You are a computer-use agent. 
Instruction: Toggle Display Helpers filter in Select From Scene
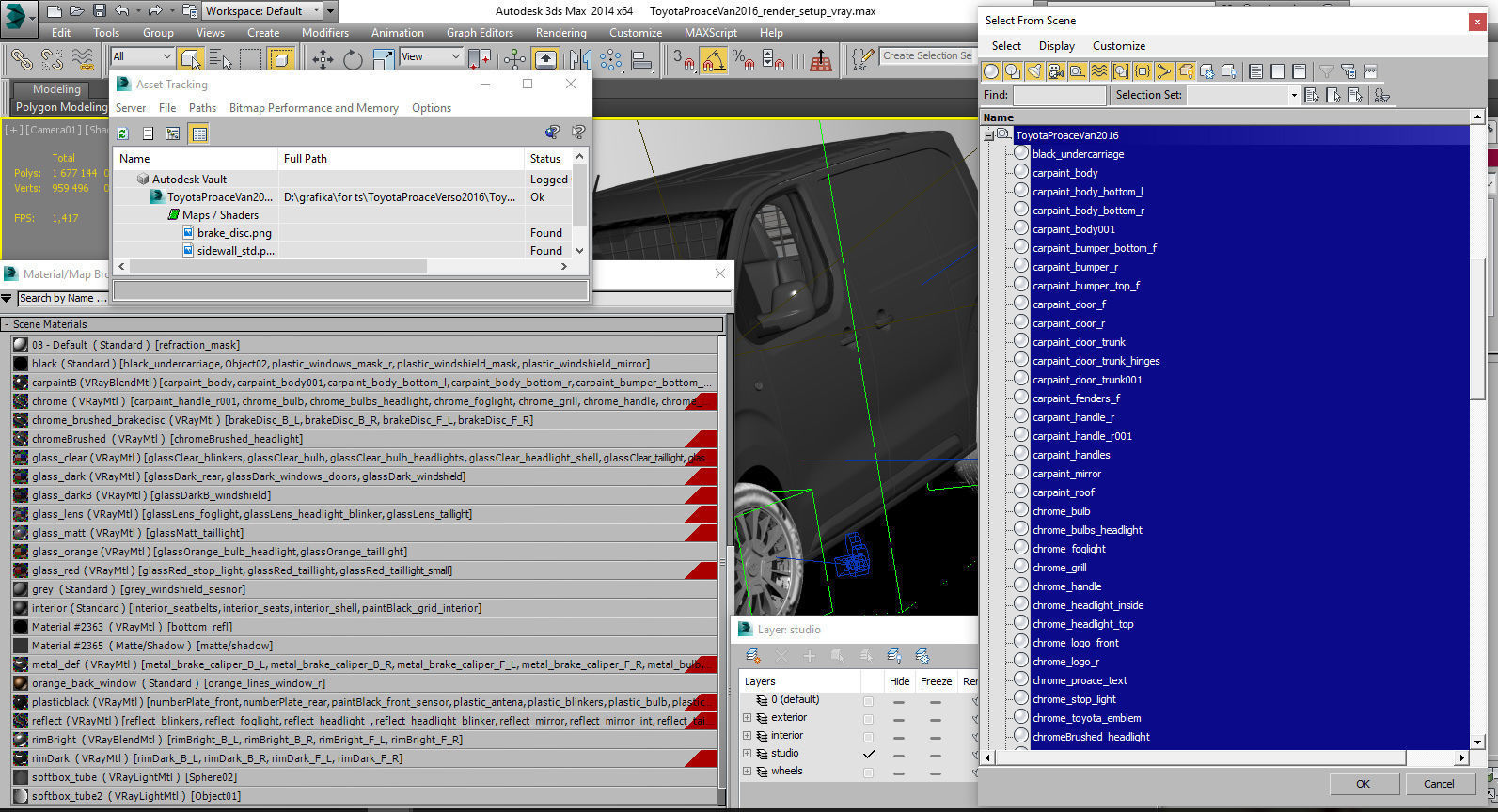1078,71
